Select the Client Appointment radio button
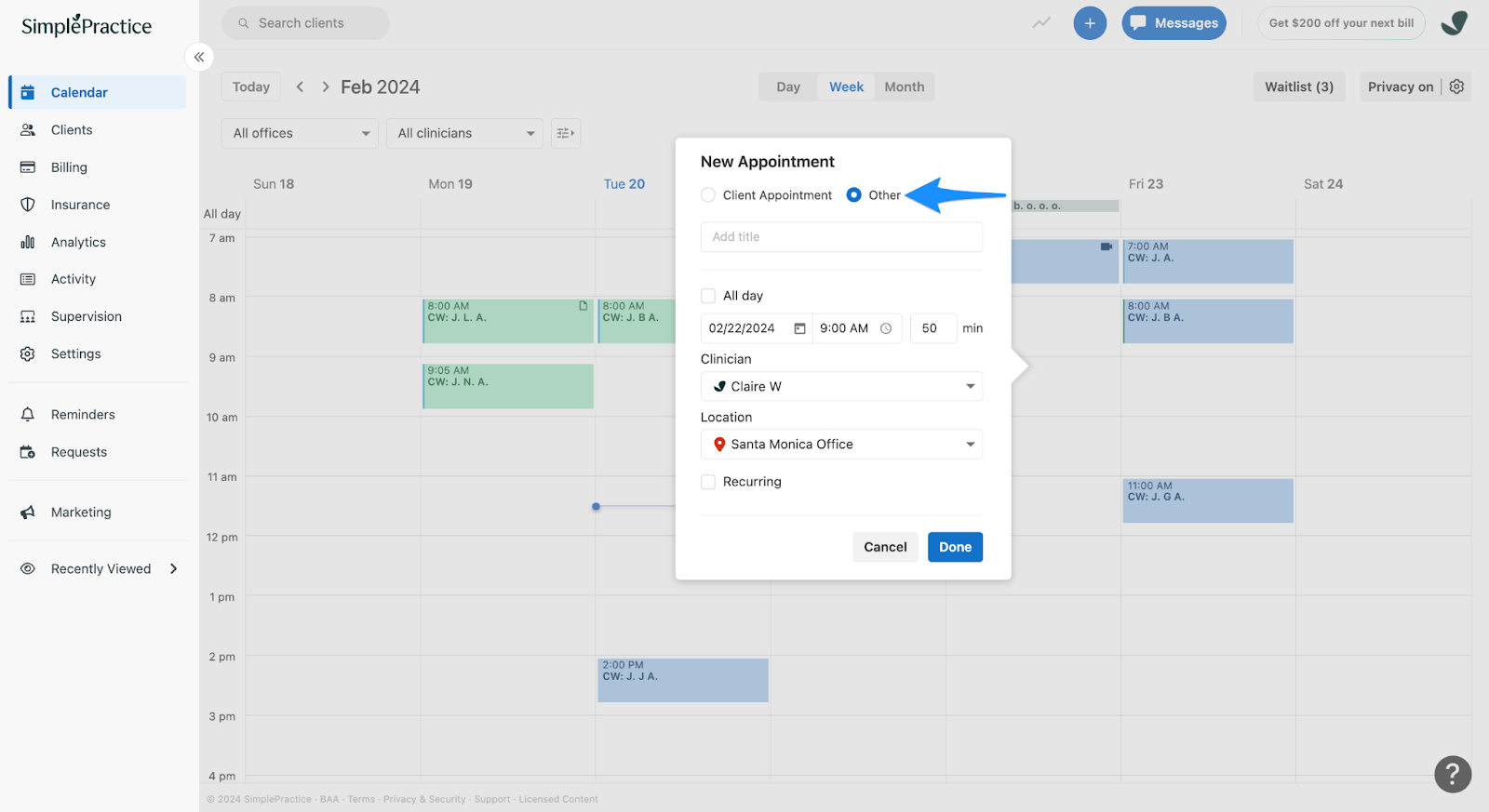 (707, 194)
